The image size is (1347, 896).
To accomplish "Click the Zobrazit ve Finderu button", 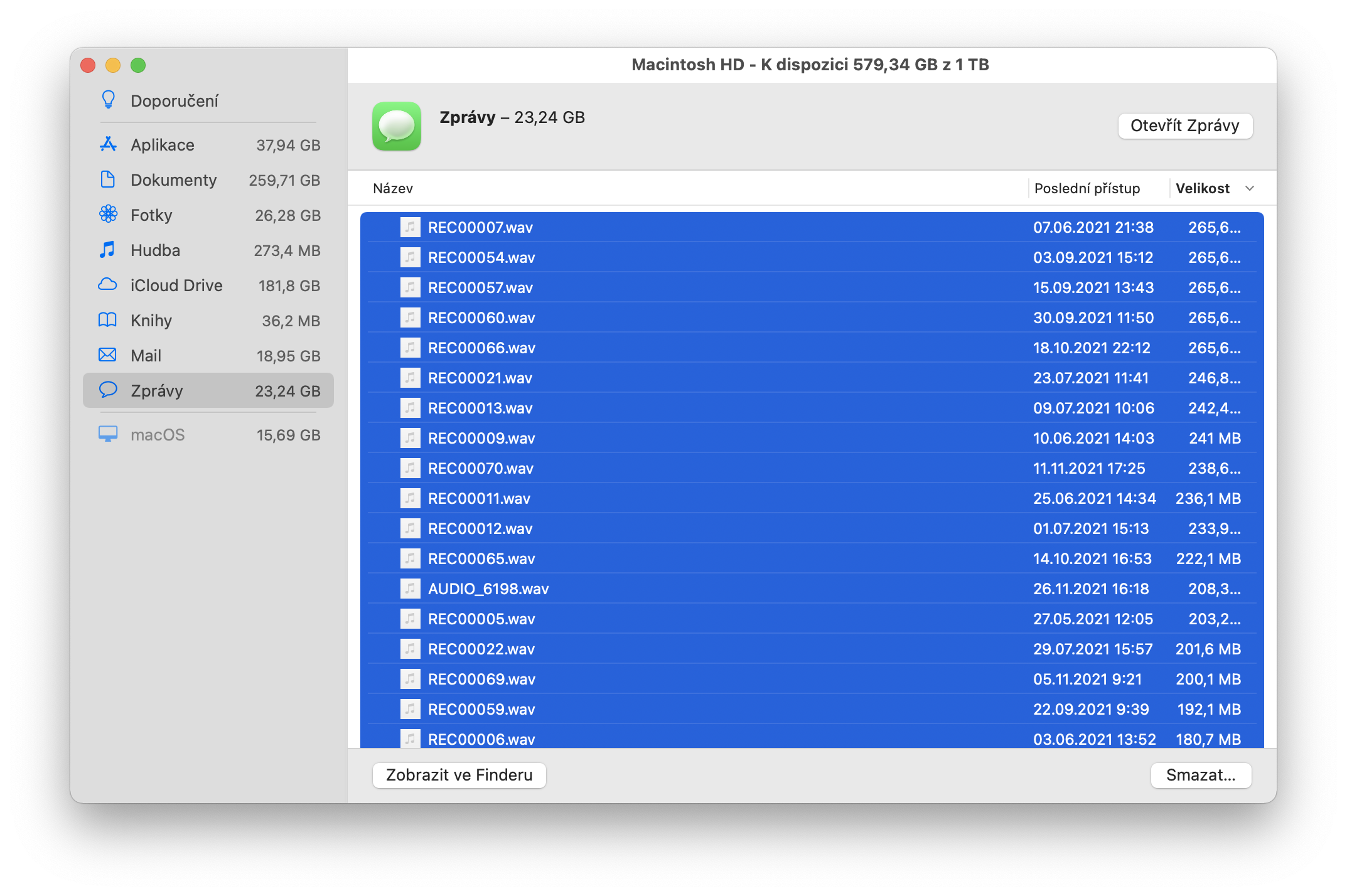I will pyautogui.click(x=459, y=775).
